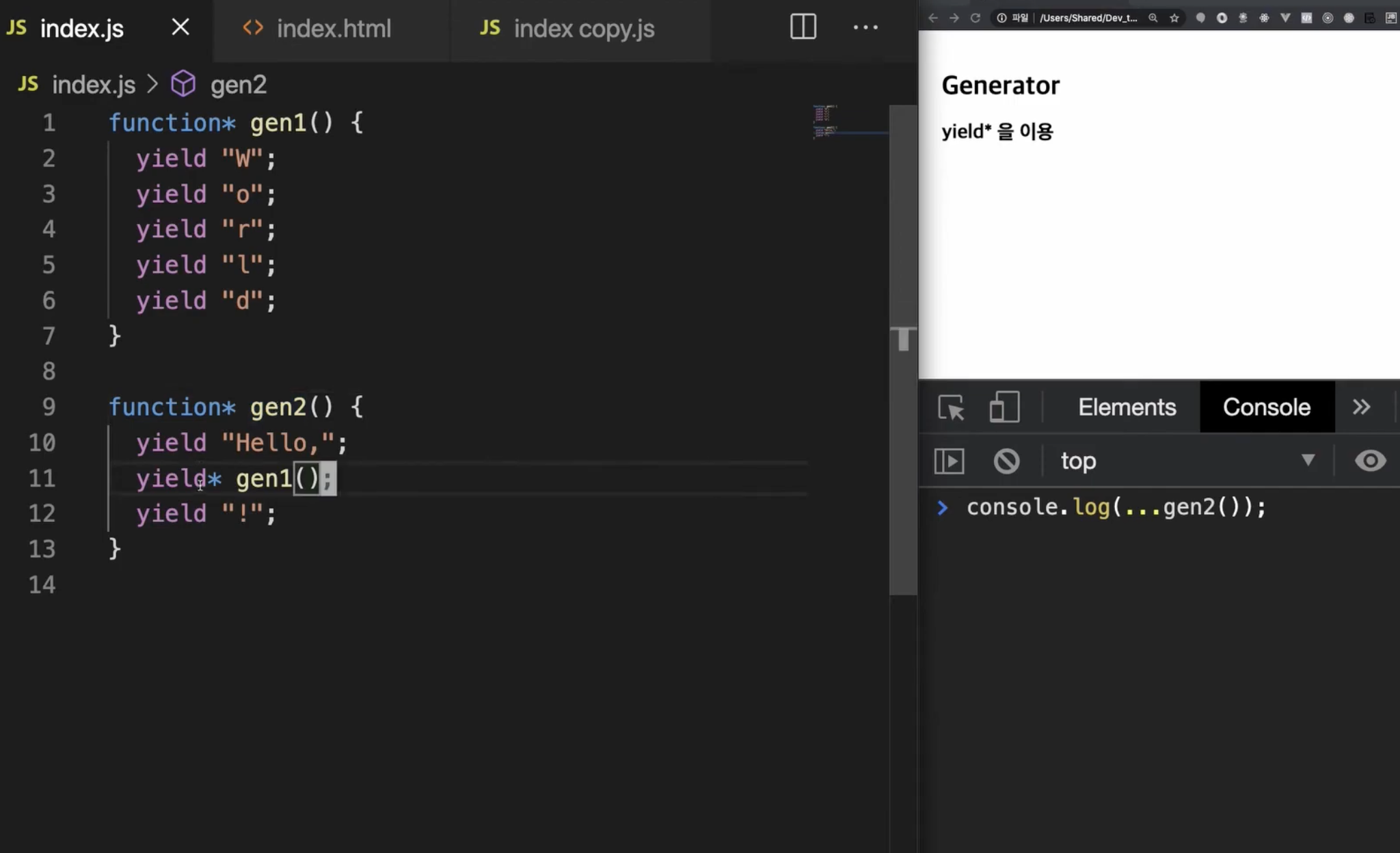Switch to the index.html tab
The width and height of the screenshot is (1400, 853).
333,29
